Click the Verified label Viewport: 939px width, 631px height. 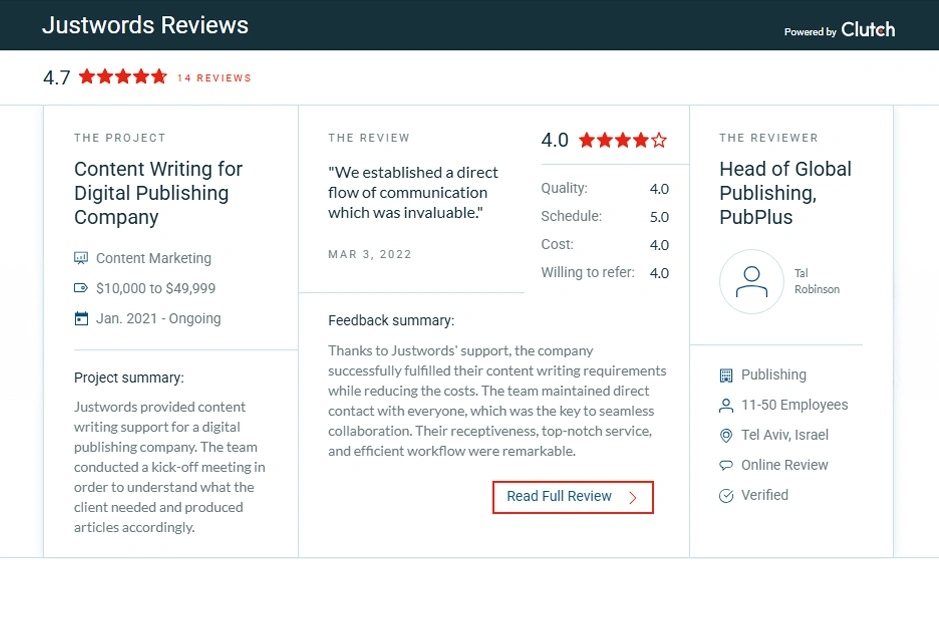(765, 495)
